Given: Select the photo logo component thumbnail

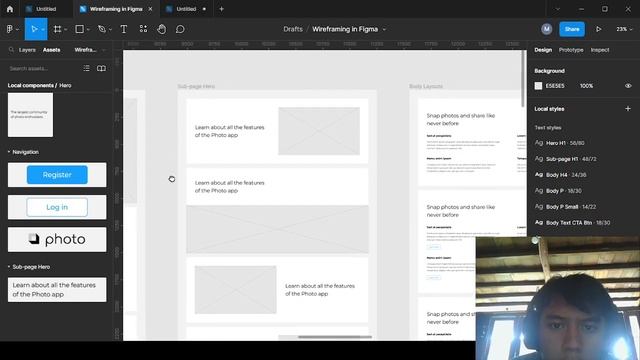Looking at the screenshot, I should click(x=57, y=240).
